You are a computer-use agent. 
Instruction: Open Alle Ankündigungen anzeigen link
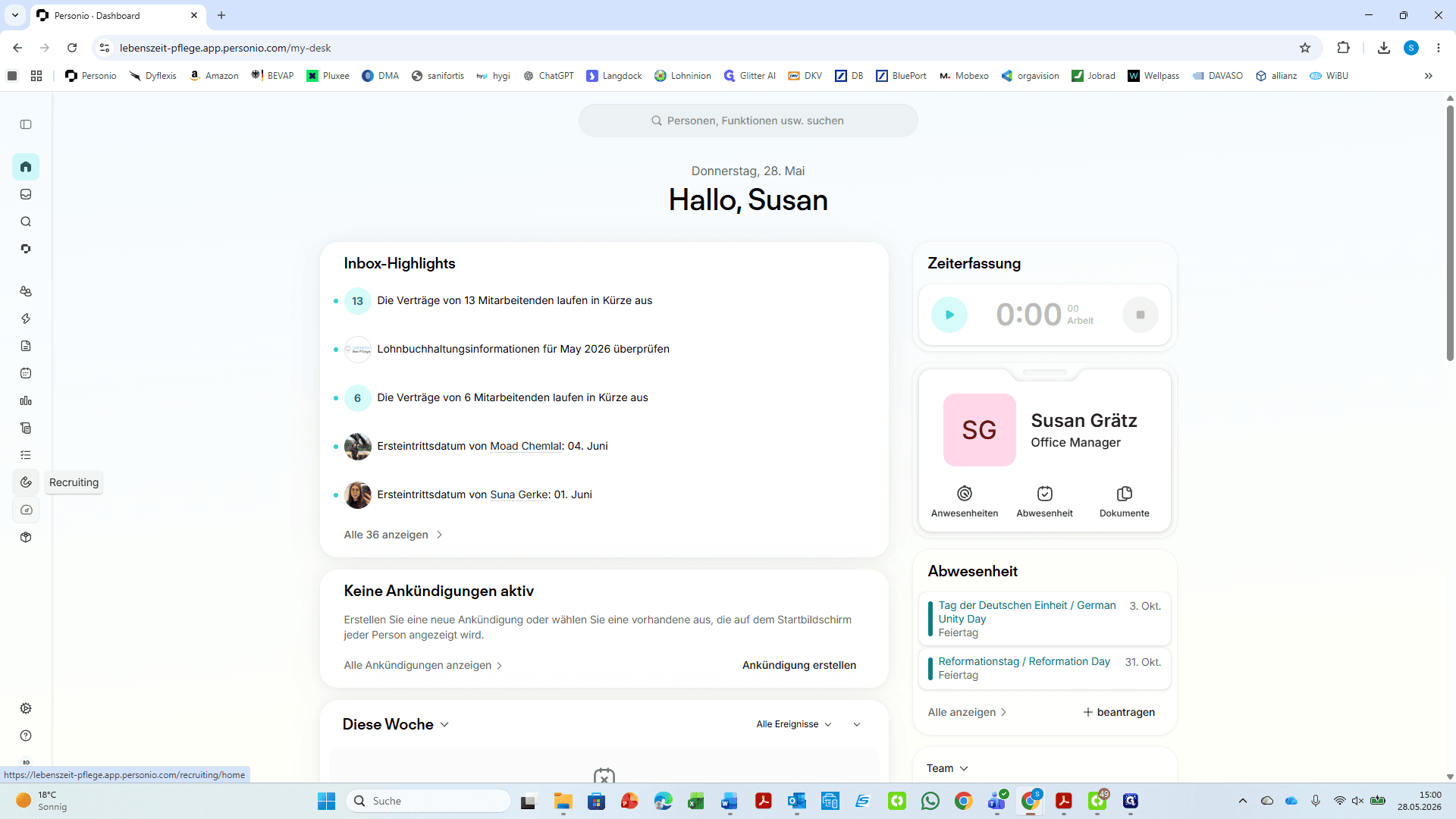(423, 665)
